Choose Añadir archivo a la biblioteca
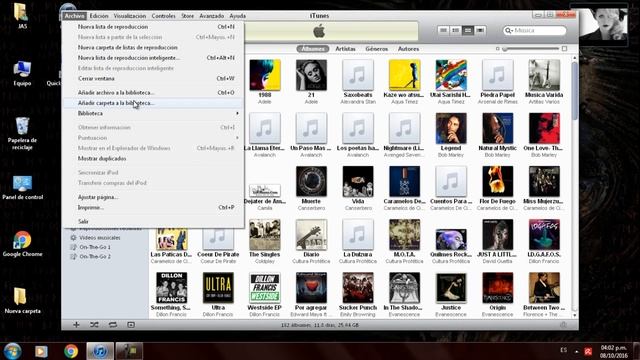640x360 pixels. tap(153, 93)
